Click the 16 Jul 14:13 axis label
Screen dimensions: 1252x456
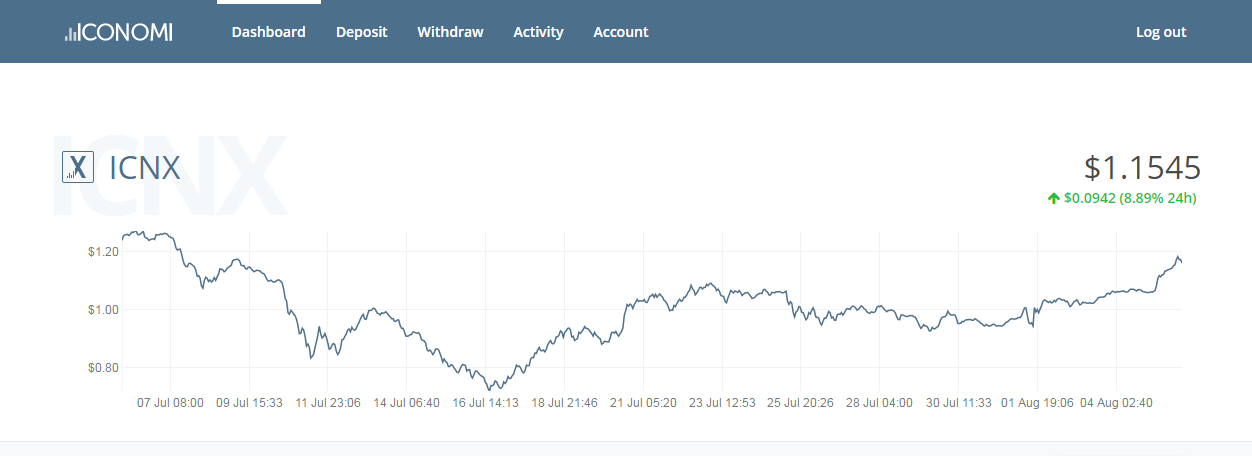pyautogui.click(x=486, y=403)
